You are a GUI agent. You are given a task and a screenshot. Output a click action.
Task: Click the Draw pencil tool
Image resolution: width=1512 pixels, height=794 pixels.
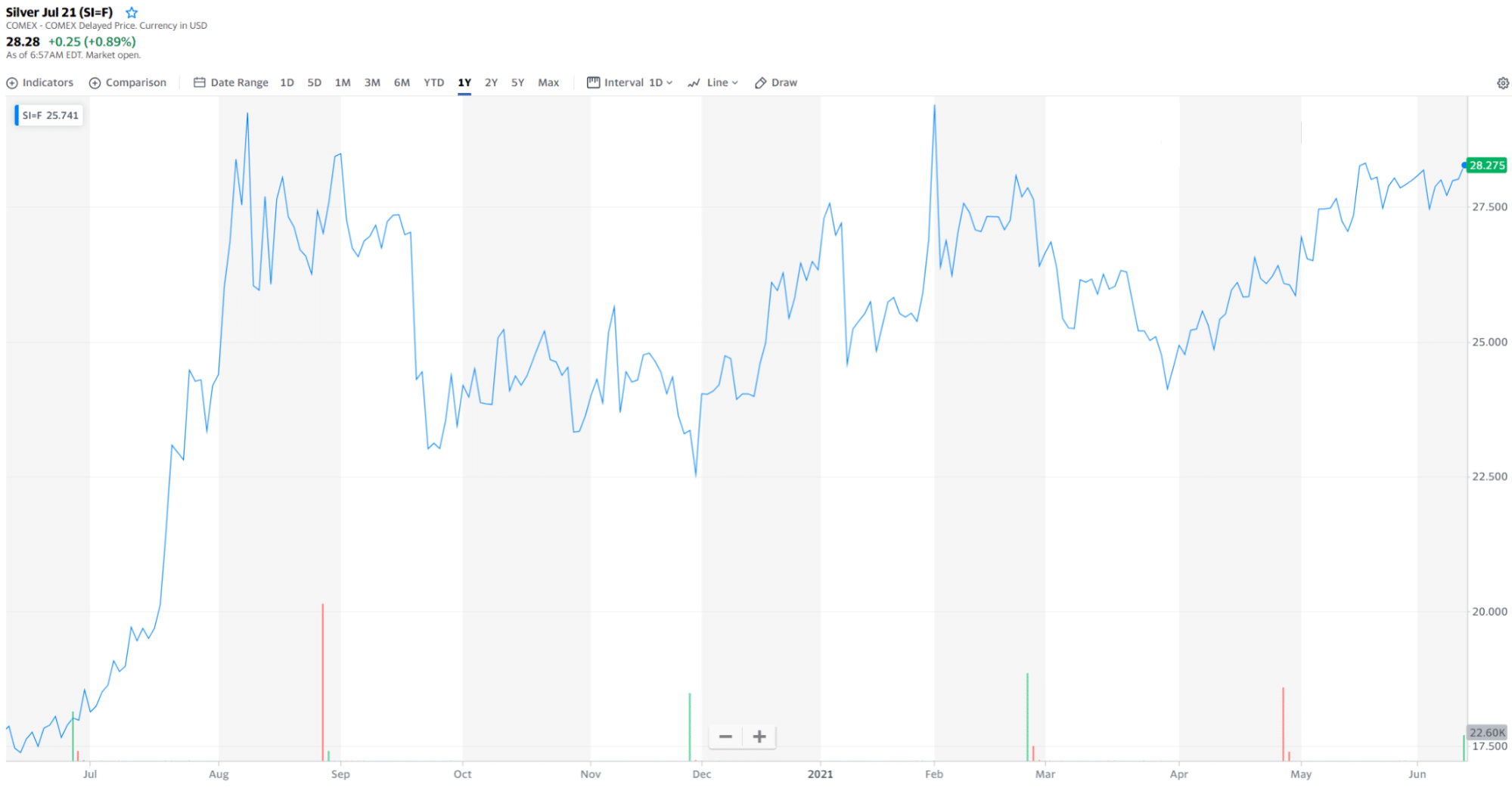(776, 82)
